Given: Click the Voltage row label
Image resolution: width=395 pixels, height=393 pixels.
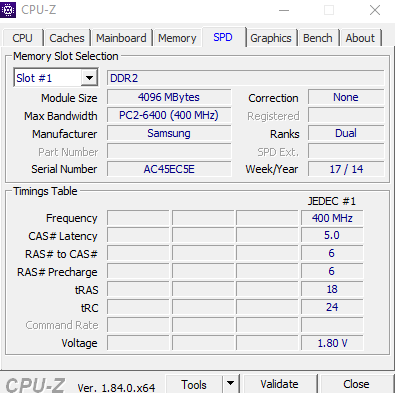Looking at the screenshot, I should coord(79,343).
